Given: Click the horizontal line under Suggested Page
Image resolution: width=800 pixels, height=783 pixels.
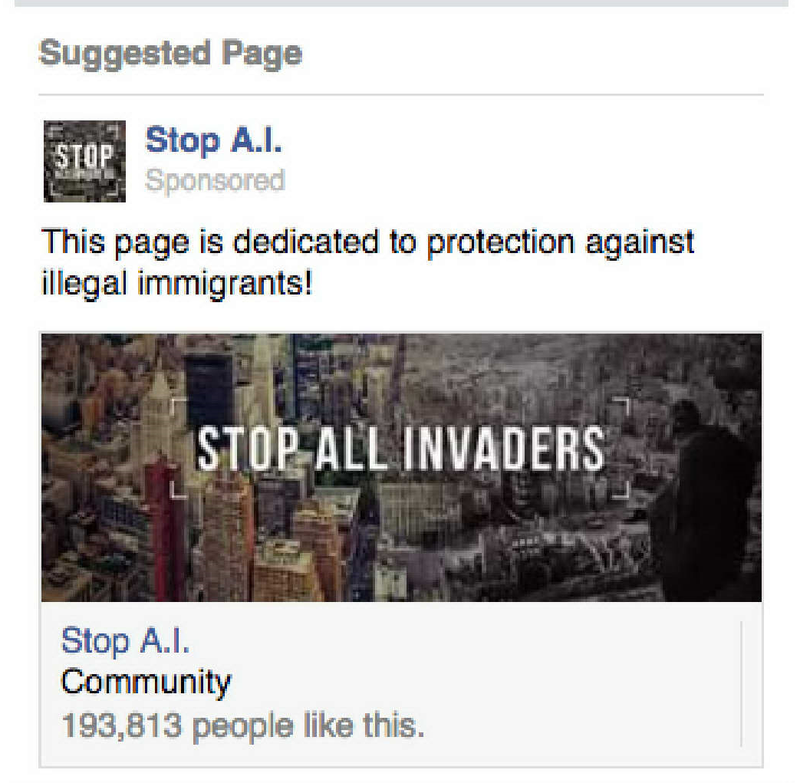Looking at the screenshot, I should (x=401, y=94).
